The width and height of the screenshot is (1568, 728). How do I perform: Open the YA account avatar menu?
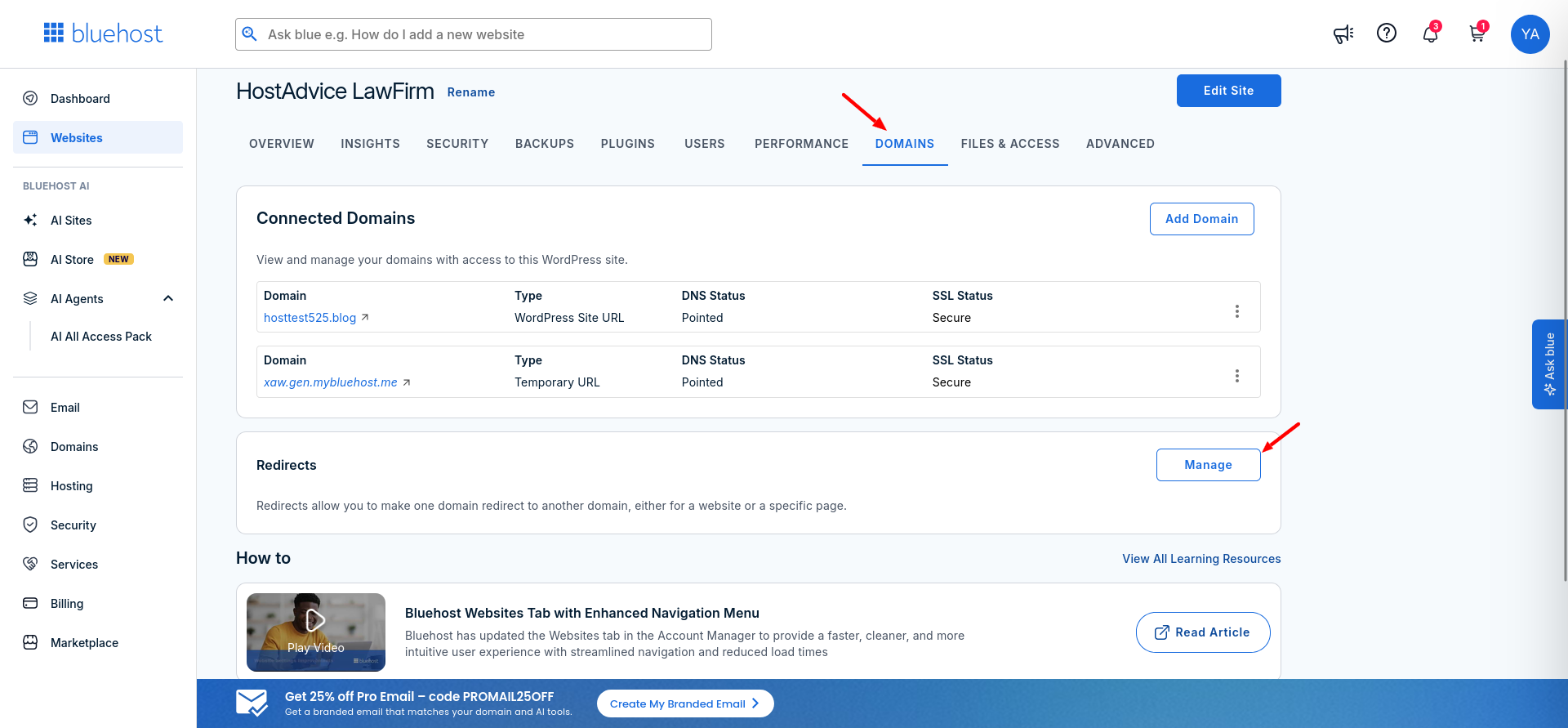click(1530, 34)
